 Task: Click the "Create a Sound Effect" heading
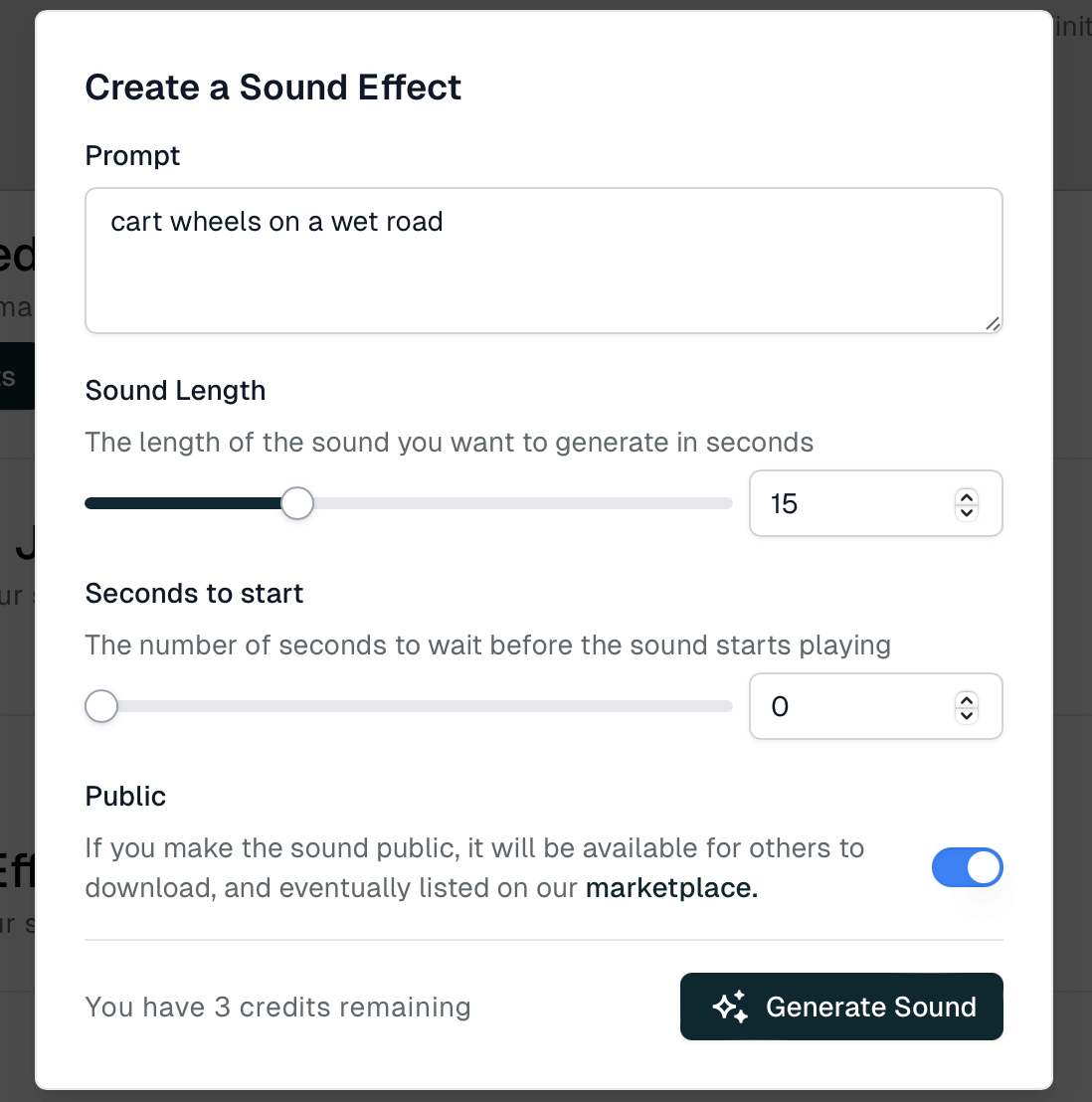273,88
